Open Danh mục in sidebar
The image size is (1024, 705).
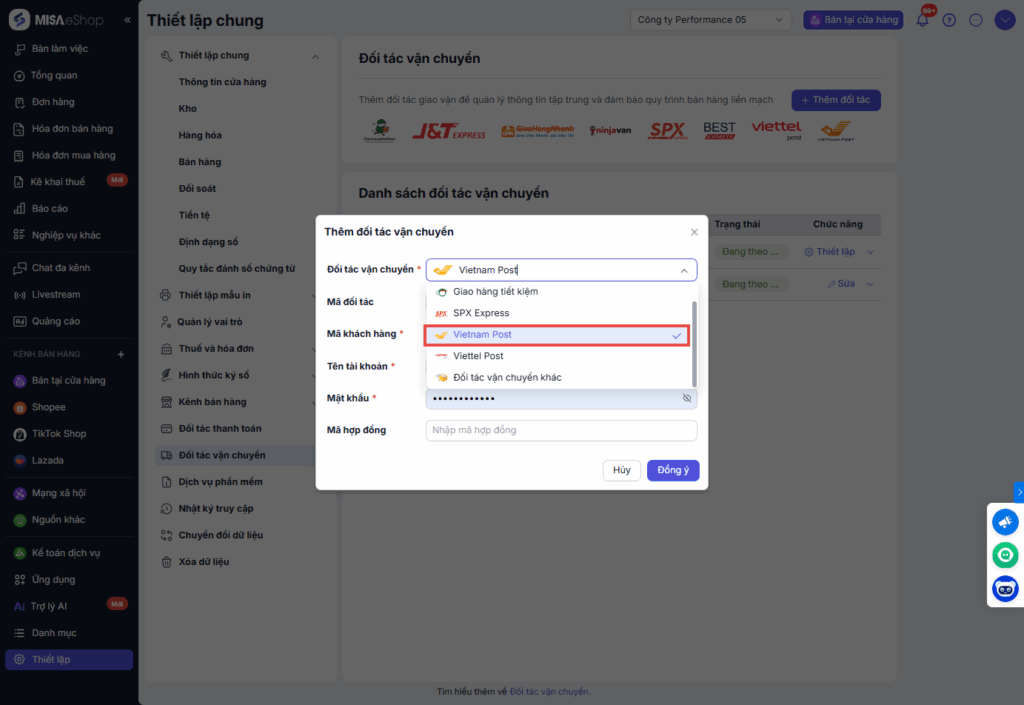coord(54,633)
